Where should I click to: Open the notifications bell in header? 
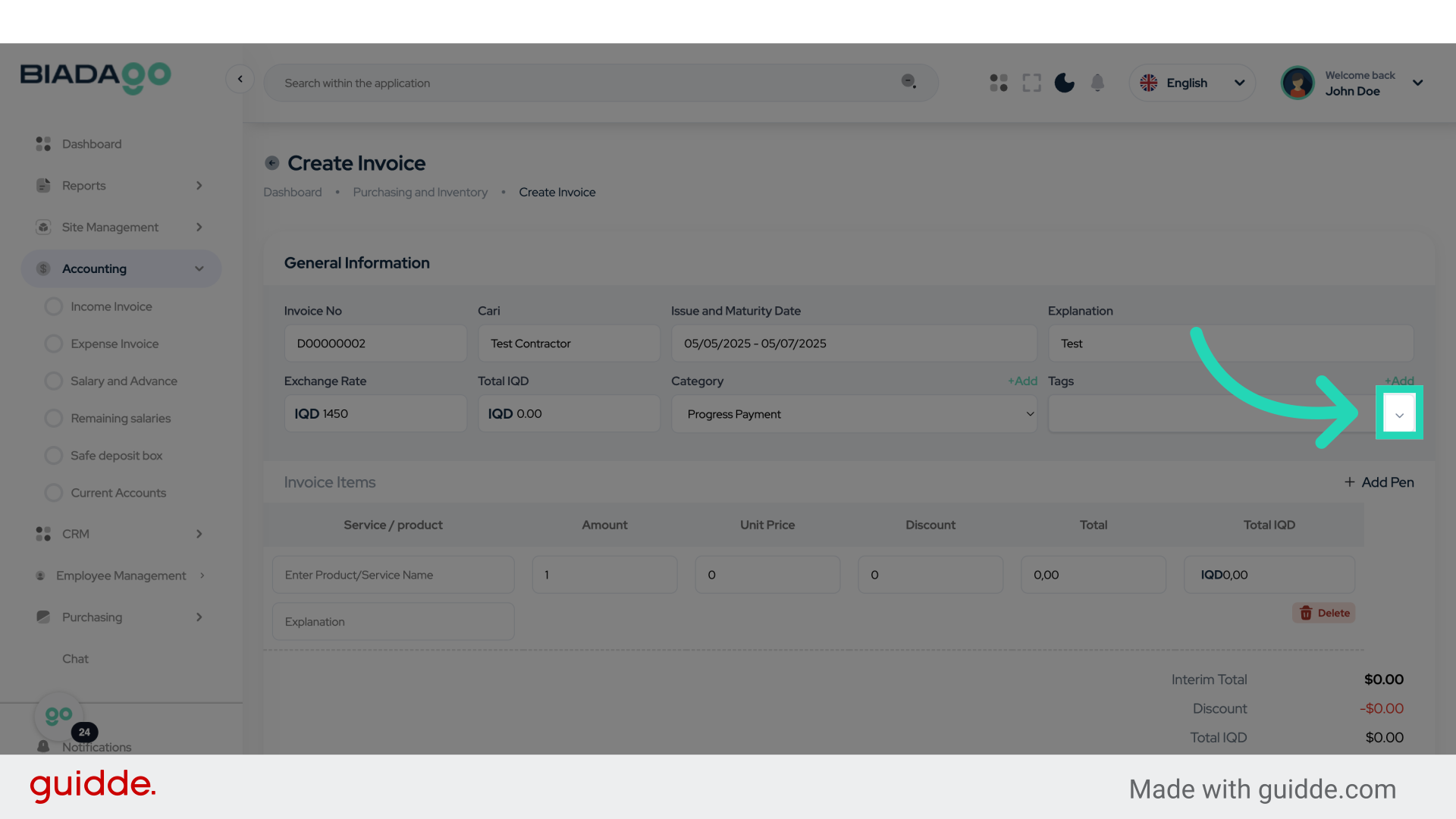[x=1097, y=83]
